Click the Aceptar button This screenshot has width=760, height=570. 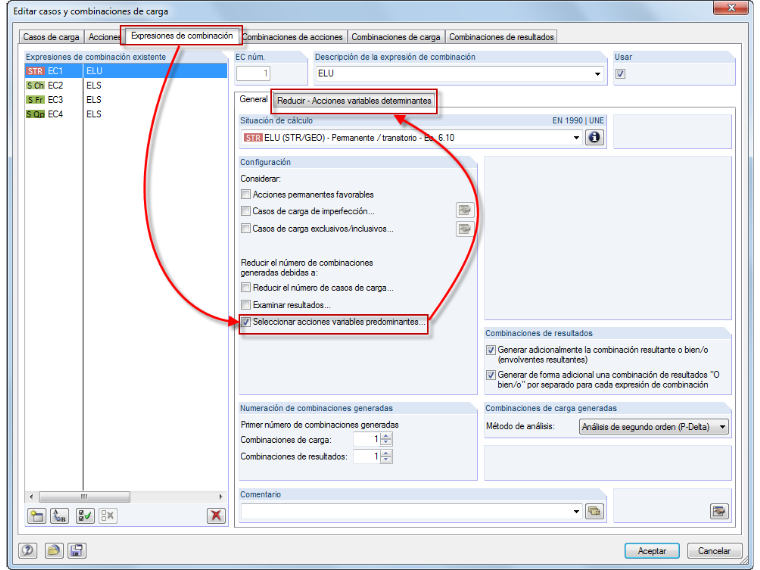pyautogui.click(x=651, y=551)
